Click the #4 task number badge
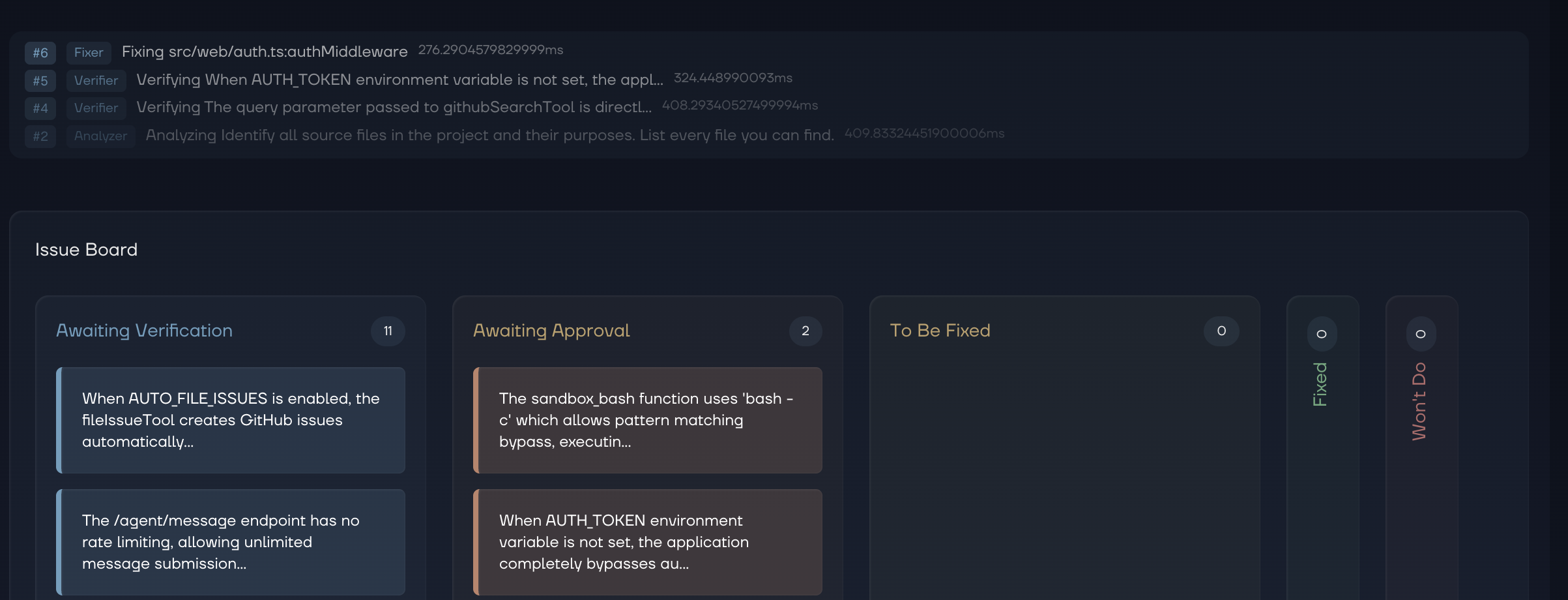The image size is (1568, 600). click(x=40, y=108)
